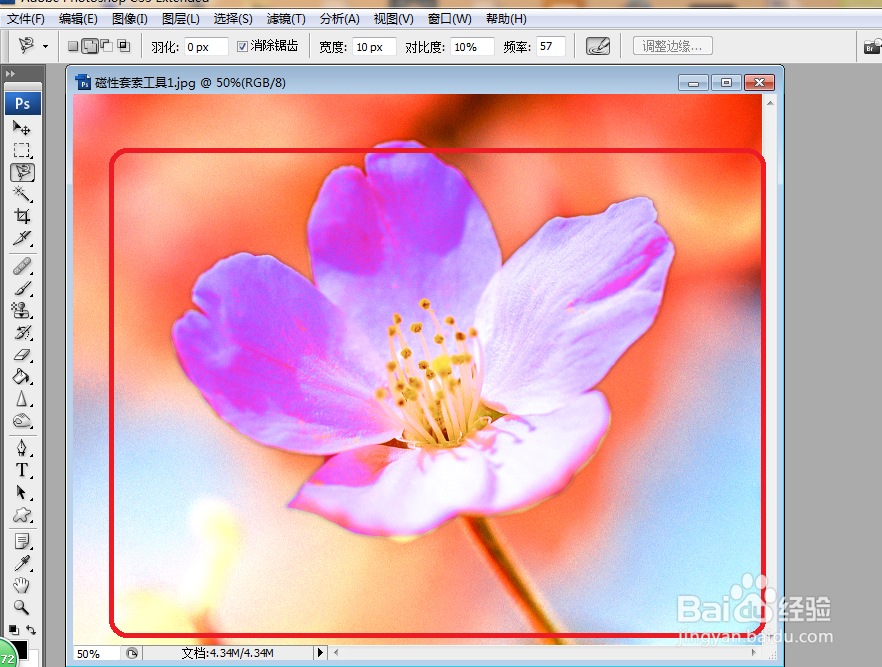Select the Brush tool
Screen dimensions: 882x667
pos(22,288)
